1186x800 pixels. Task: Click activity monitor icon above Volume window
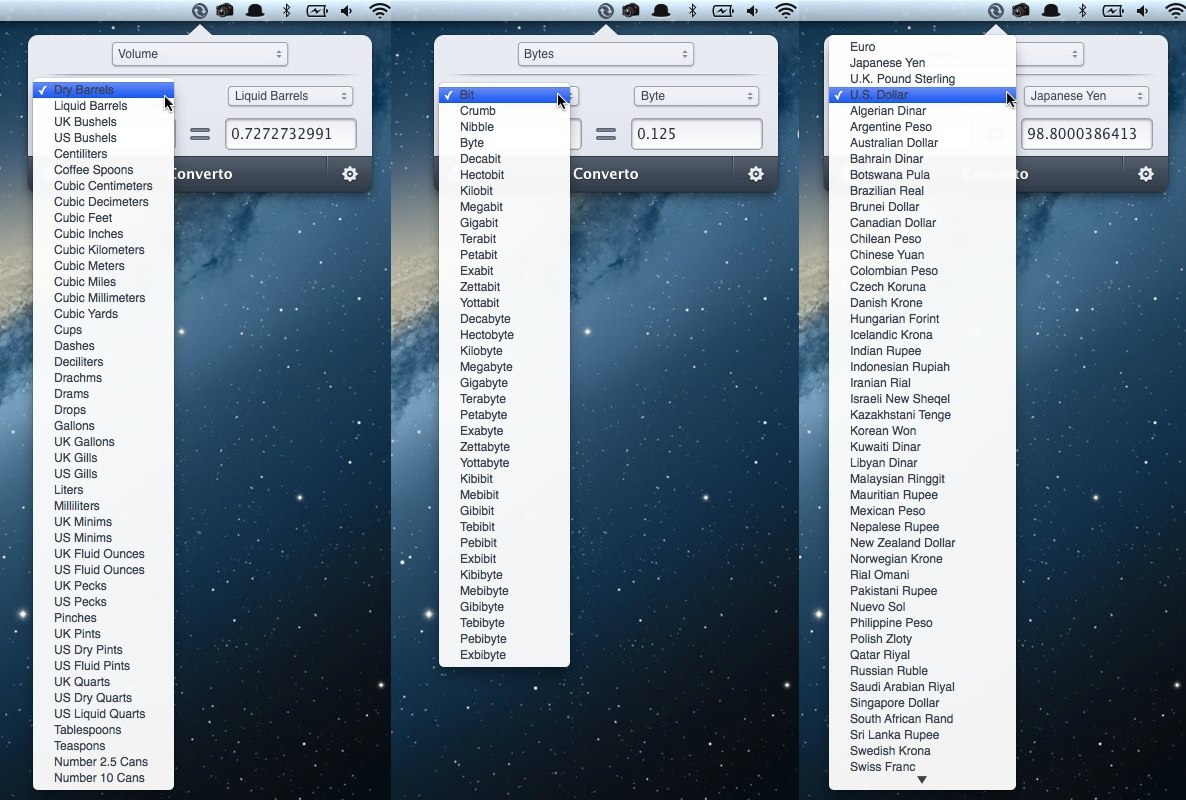point(317,11)
